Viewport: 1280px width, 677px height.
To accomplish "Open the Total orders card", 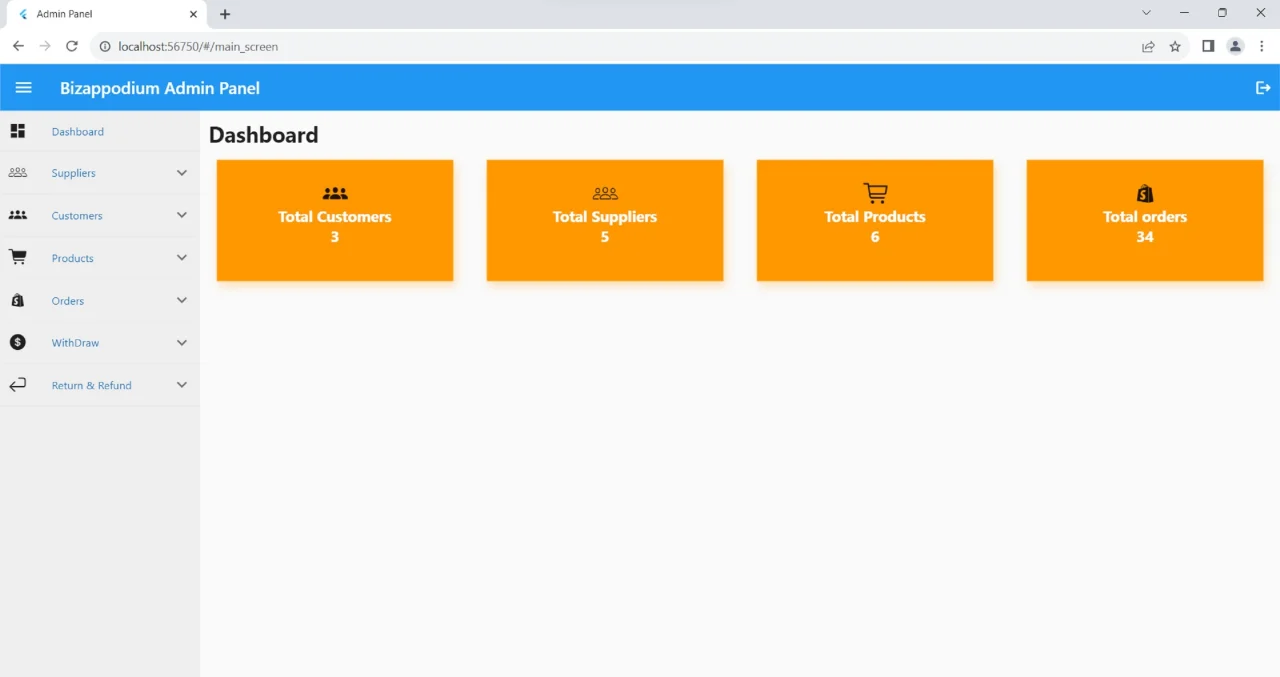I will tap(1145, 220).
